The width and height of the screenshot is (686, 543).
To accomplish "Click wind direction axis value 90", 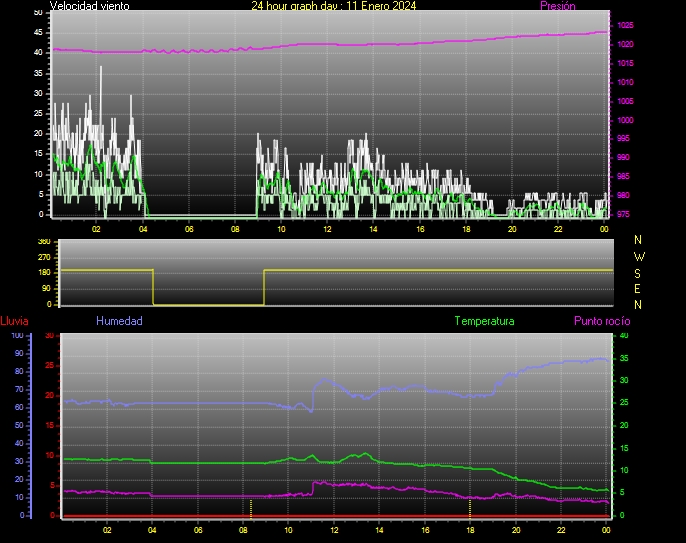I will (x=46, y=288).
